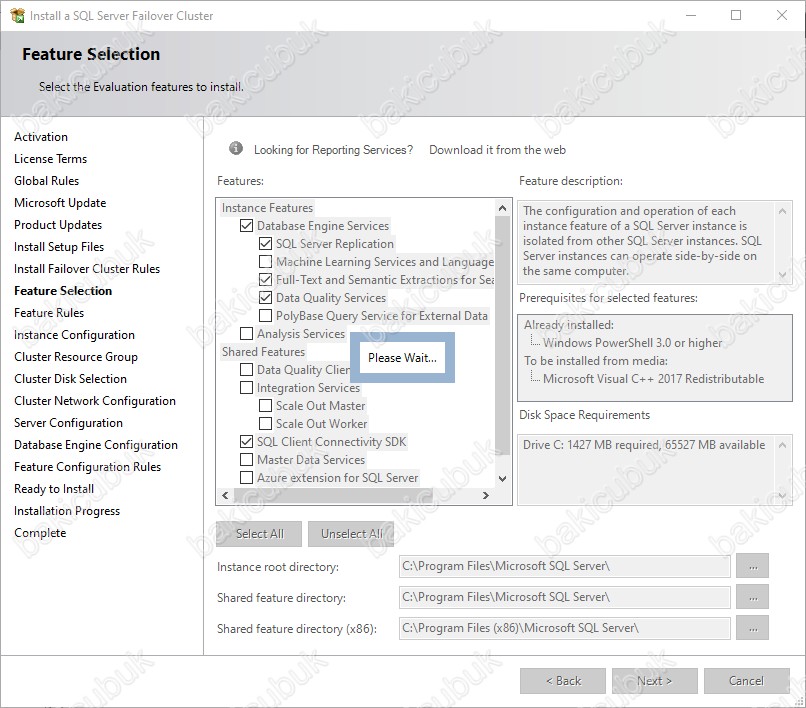
Task: Select Feature Rules step in sidebar
Action: point(49,313)
